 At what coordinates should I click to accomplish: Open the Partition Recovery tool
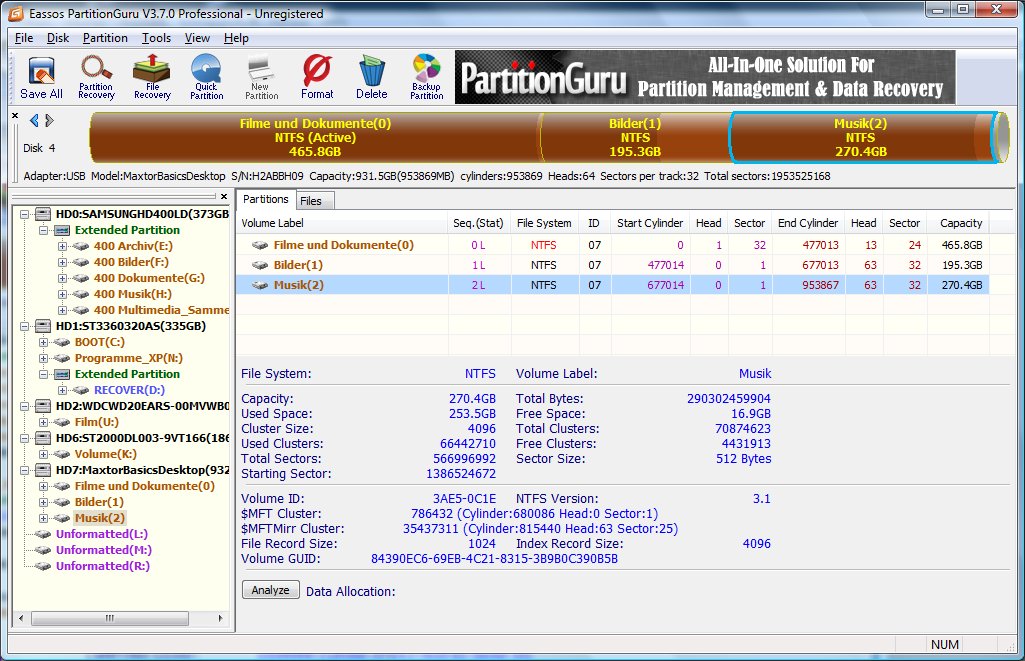point(96,77)
